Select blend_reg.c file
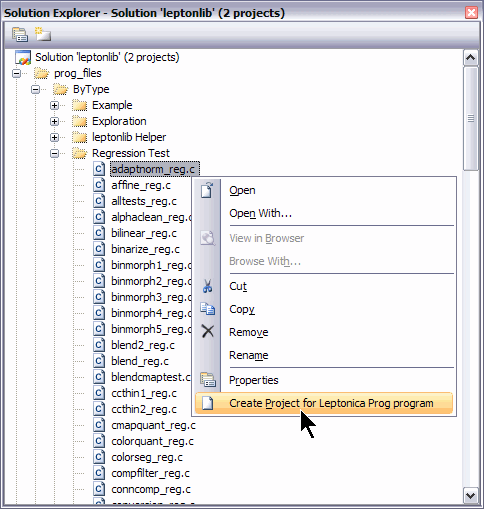 click(x=140, y=361)
